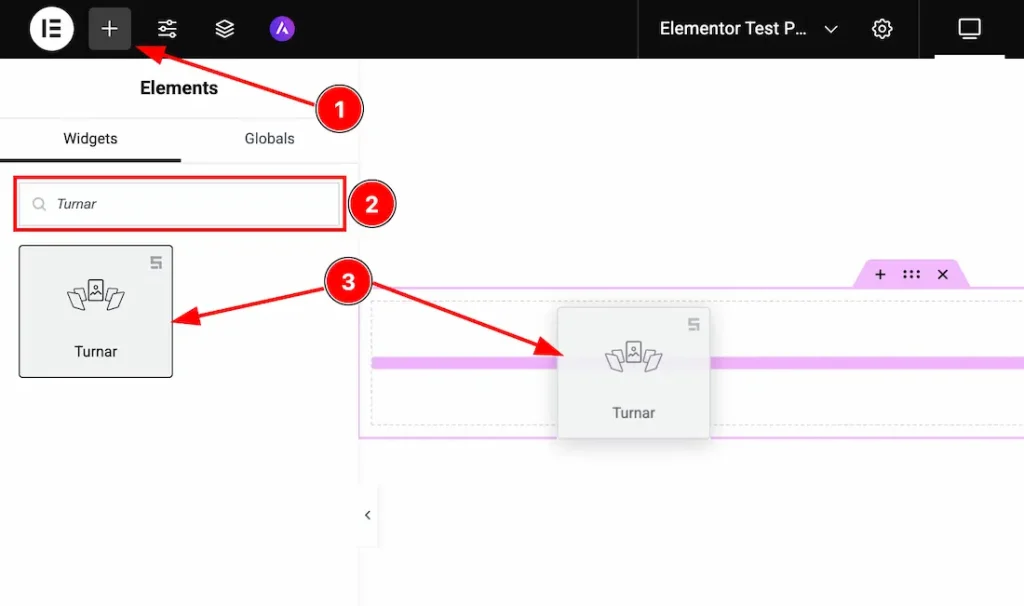Viewport: 1024px width, 606px height.
Task: Delete the container with the X handle
Action: (943, 273)
